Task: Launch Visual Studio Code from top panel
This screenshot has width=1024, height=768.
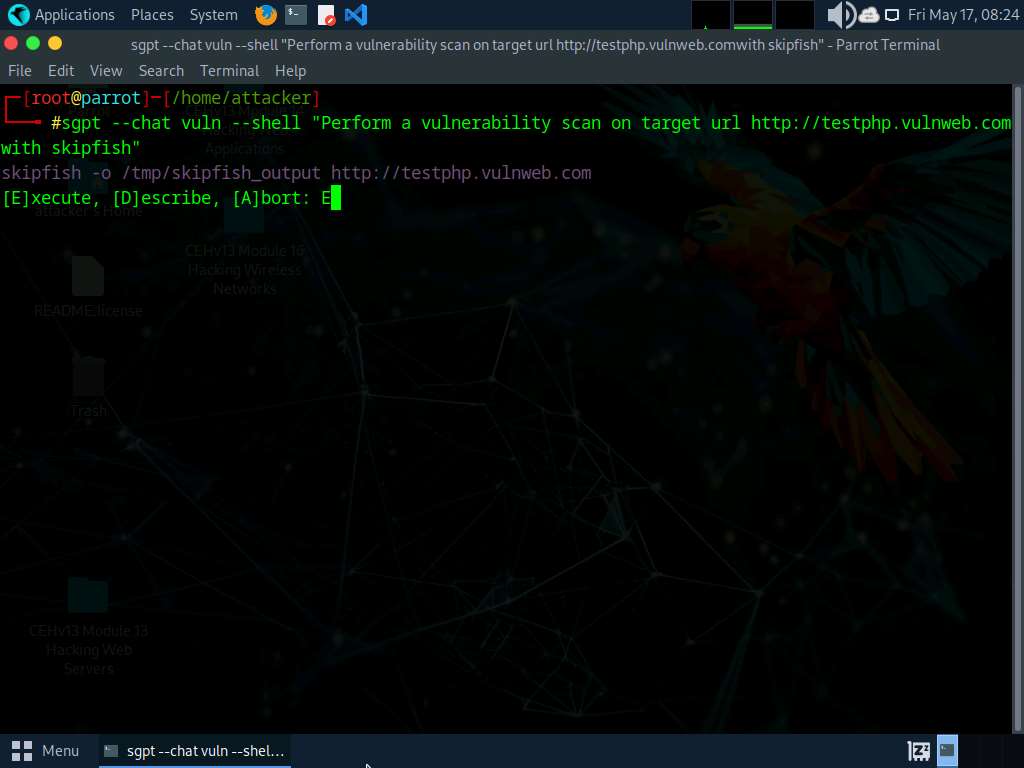Action: pyautogui.click(x=355, y=15)
